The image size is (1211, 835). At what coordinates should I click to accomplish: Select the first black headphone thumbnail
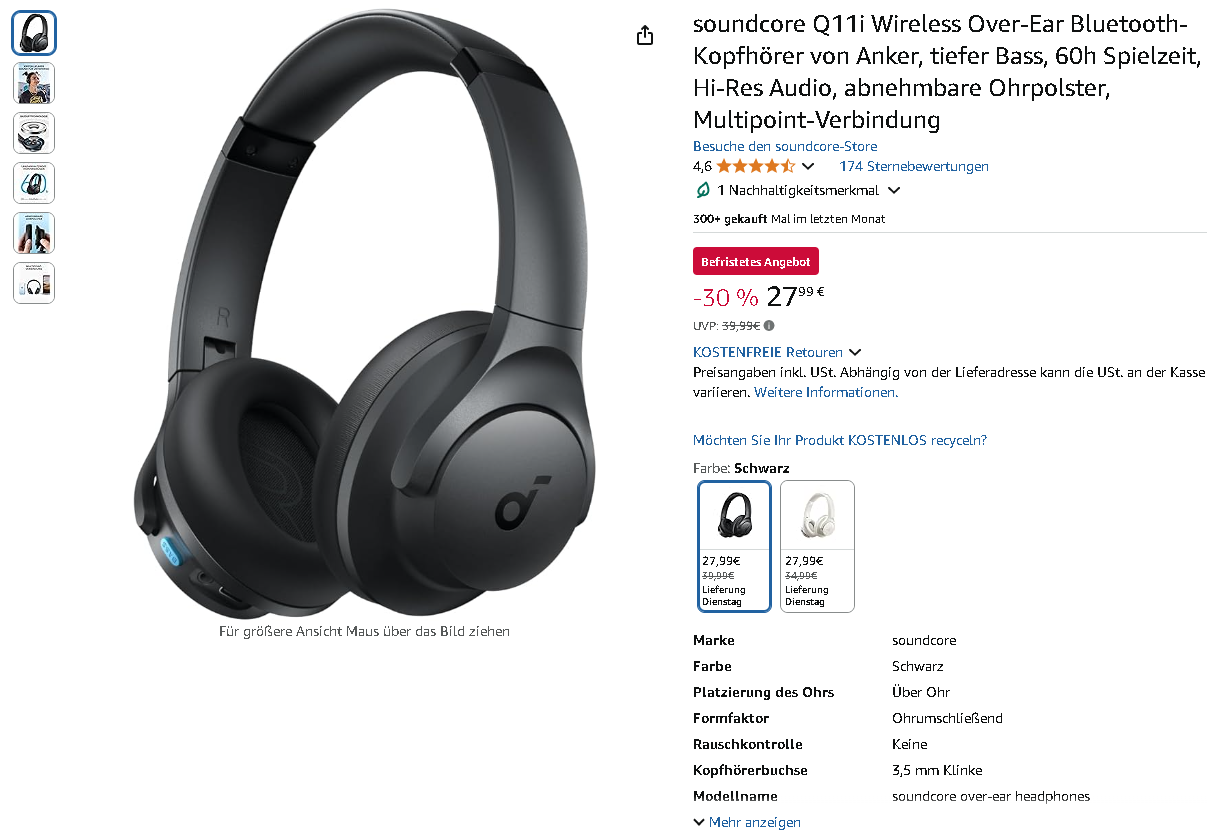tap(34, 33)
